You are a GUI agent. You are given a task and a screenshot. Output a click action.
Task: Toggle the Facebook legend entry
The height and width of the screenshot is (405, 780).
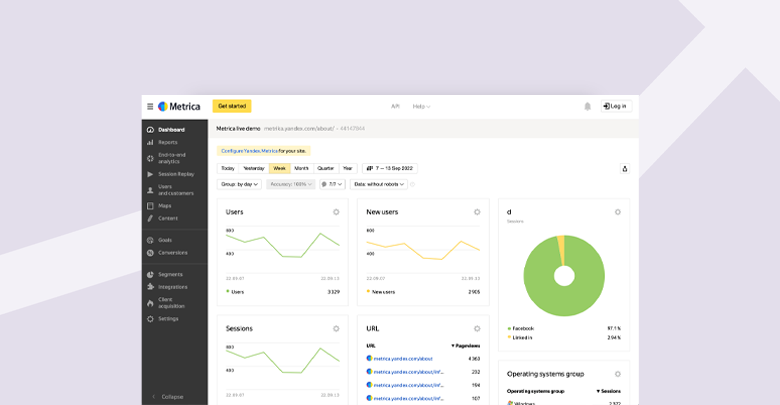[521, 329]
